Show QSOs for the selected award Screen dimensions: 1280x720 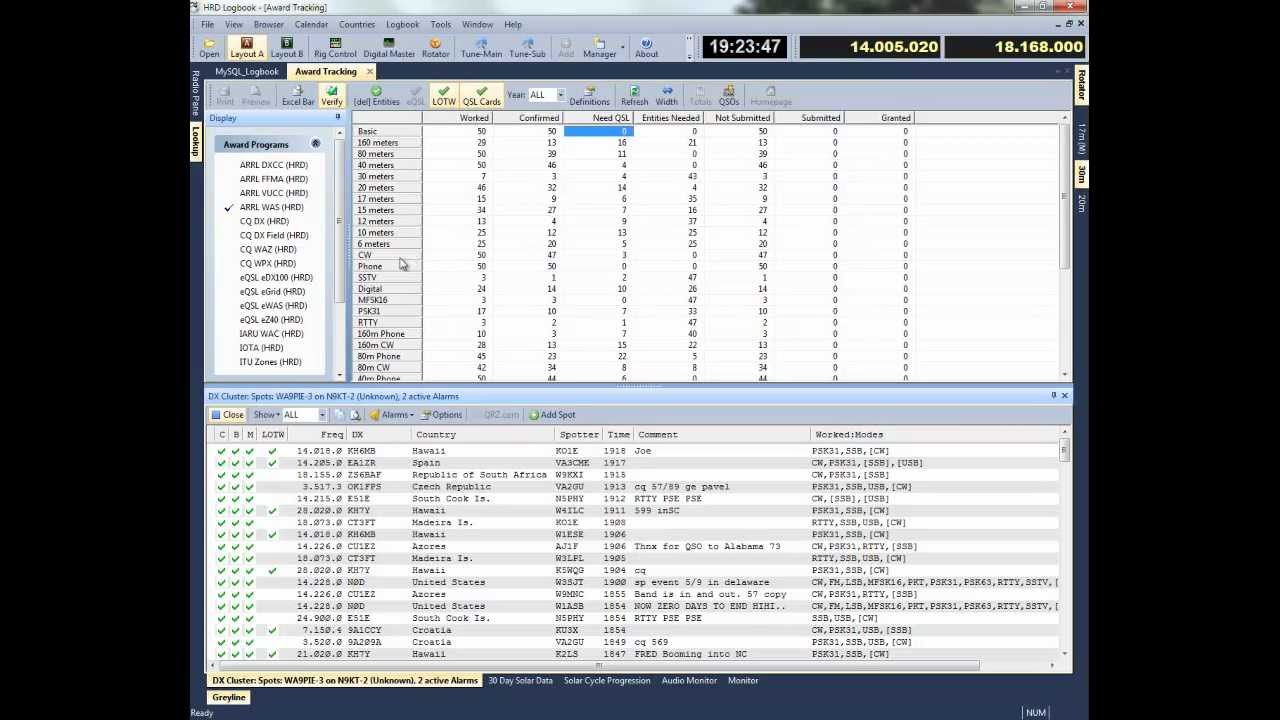pos(728,96)
